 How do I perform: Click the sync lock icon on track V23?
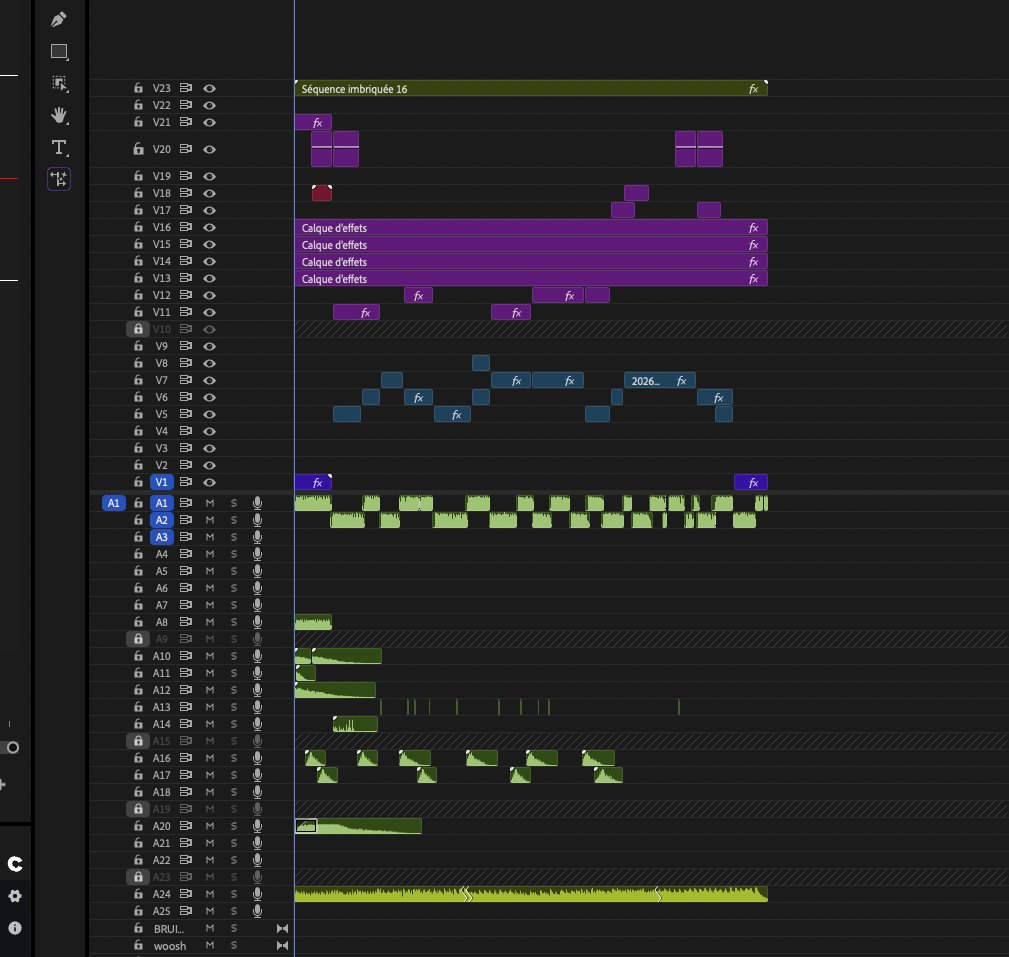tap(183, 88)
